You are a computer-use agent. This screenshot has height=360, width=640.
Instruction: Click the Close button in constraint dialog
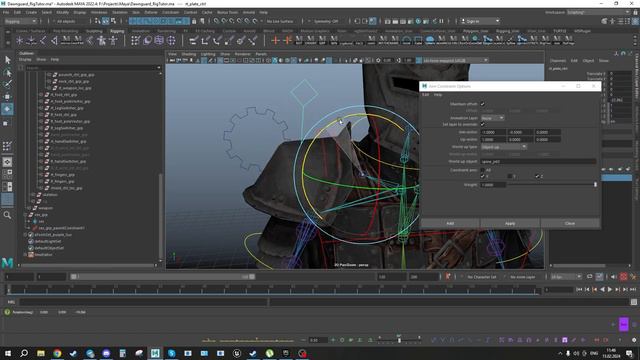pos(570,223)
